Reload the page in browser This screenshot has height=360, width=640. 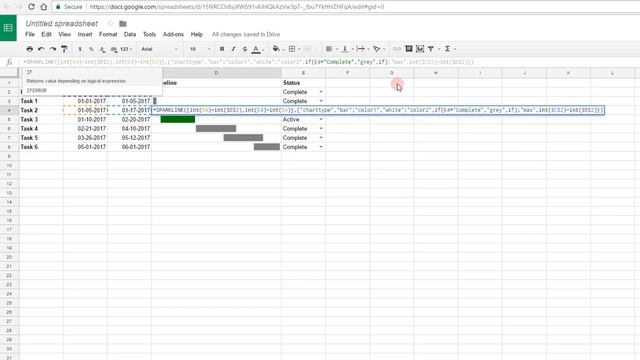coord(31,7)
